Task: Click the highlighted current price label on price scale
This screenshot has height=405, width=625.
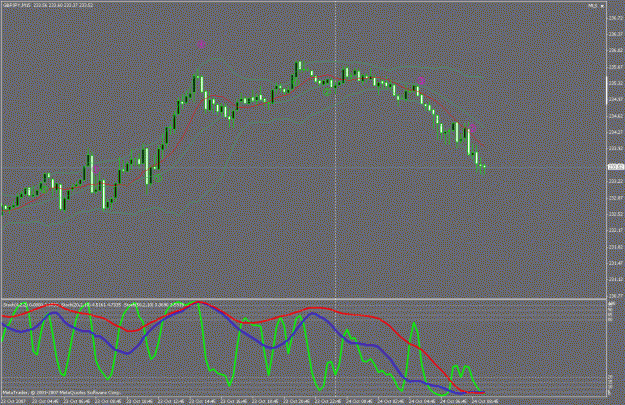Action: (x=615, y=167)
